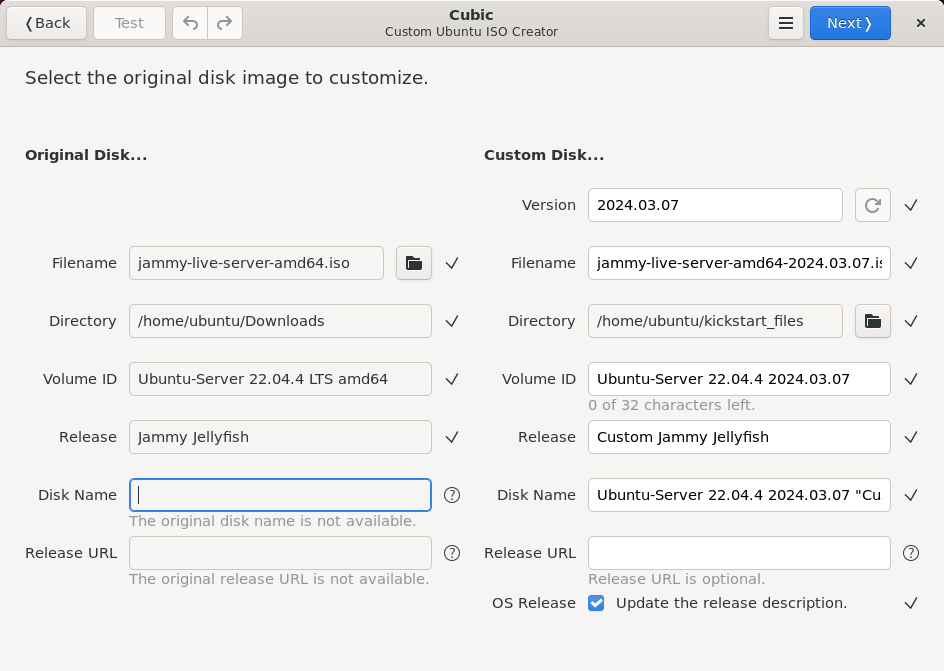Browse for the original disk ISO file
Image resolution: width=944 pixels, height=671 pixels.
click(414, 263)
